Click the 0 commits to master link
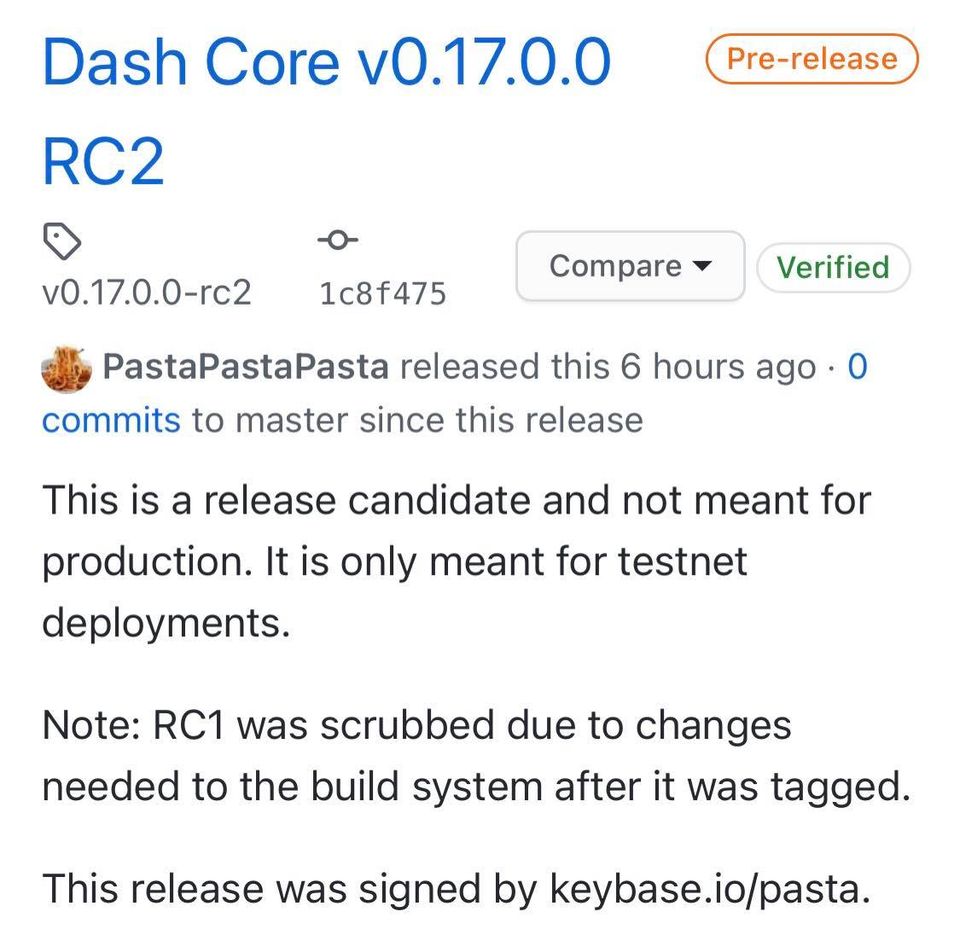The image size is (960, 935). click(x=111, y=420)
